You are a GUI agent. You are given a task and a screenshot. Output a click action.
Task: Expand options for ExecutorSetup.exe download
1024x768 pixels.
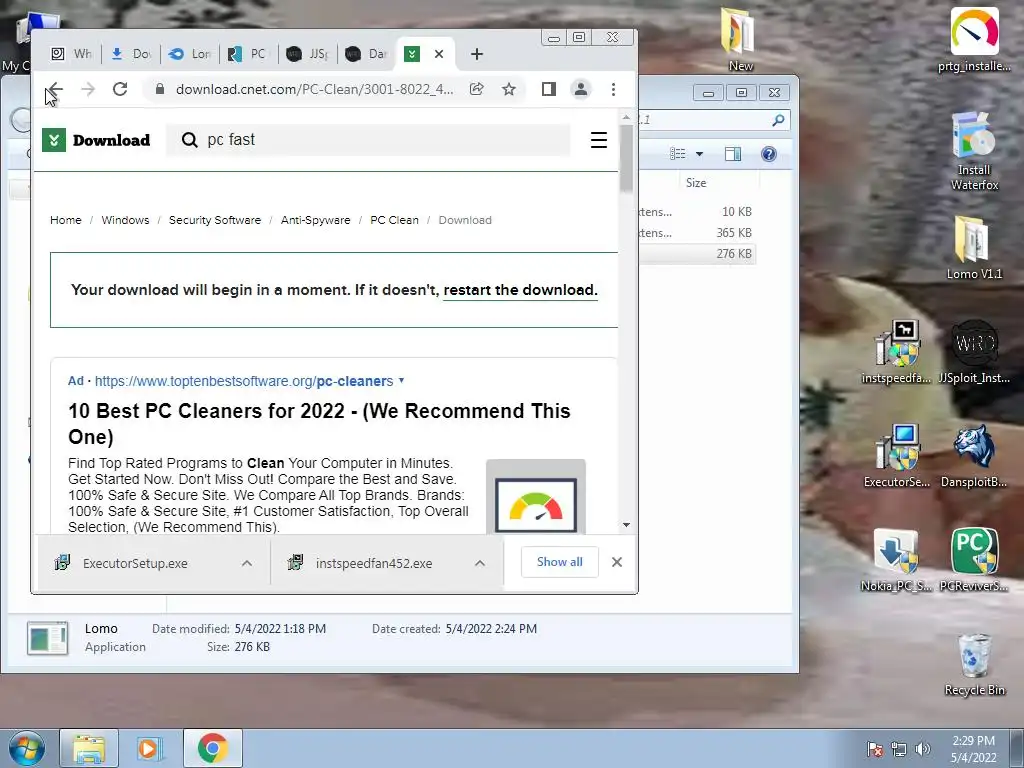click(x=247, y=563)
